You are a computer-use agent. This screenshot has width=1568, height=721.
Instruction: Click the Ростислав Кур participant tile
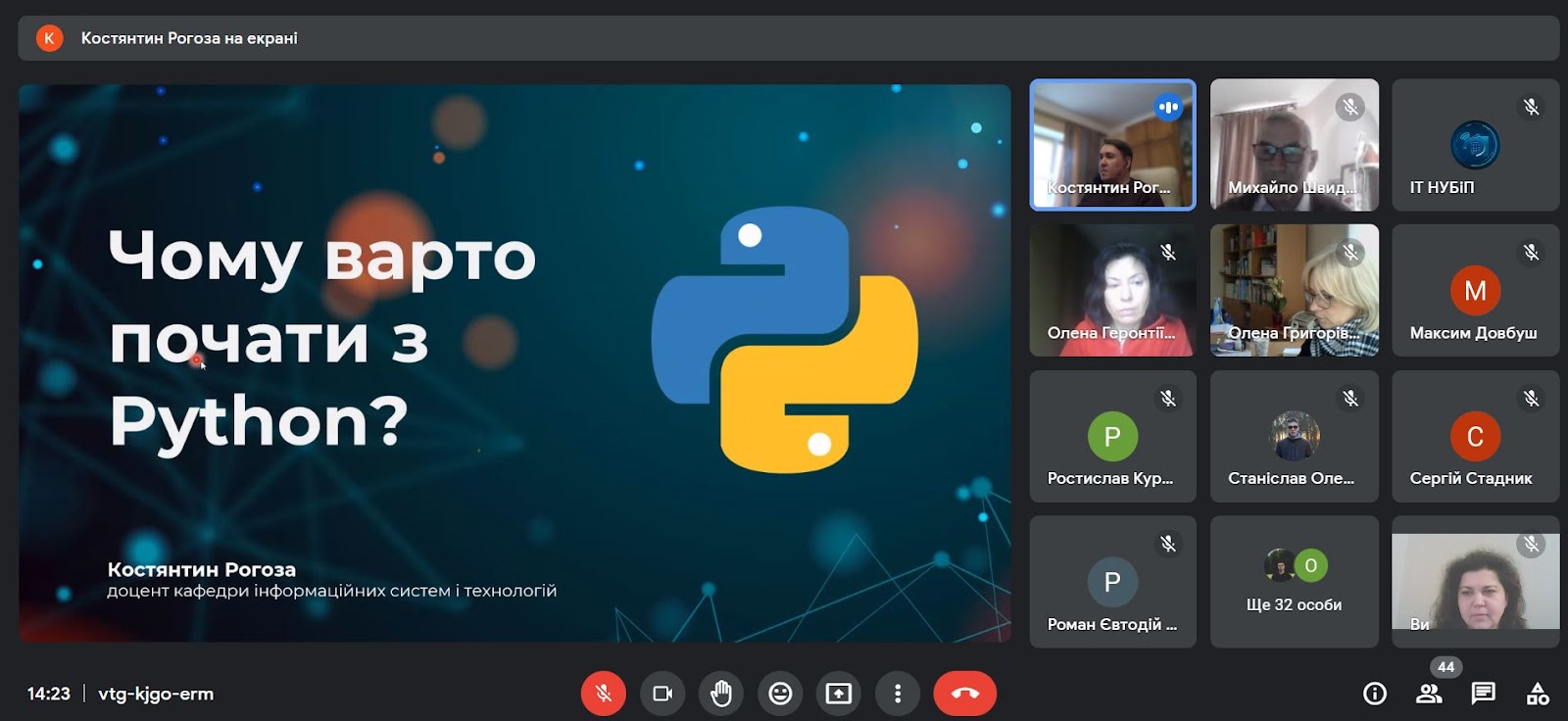click(1113, 436)
